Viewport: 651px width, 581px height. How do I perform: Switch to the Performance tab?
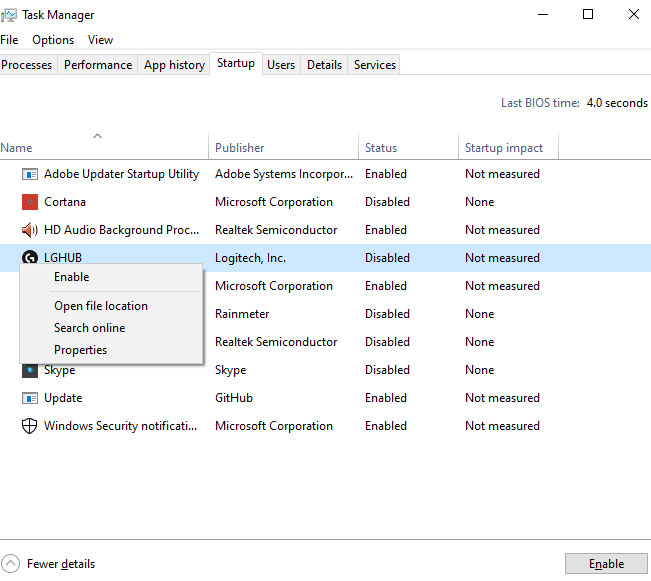click(98, 65)
